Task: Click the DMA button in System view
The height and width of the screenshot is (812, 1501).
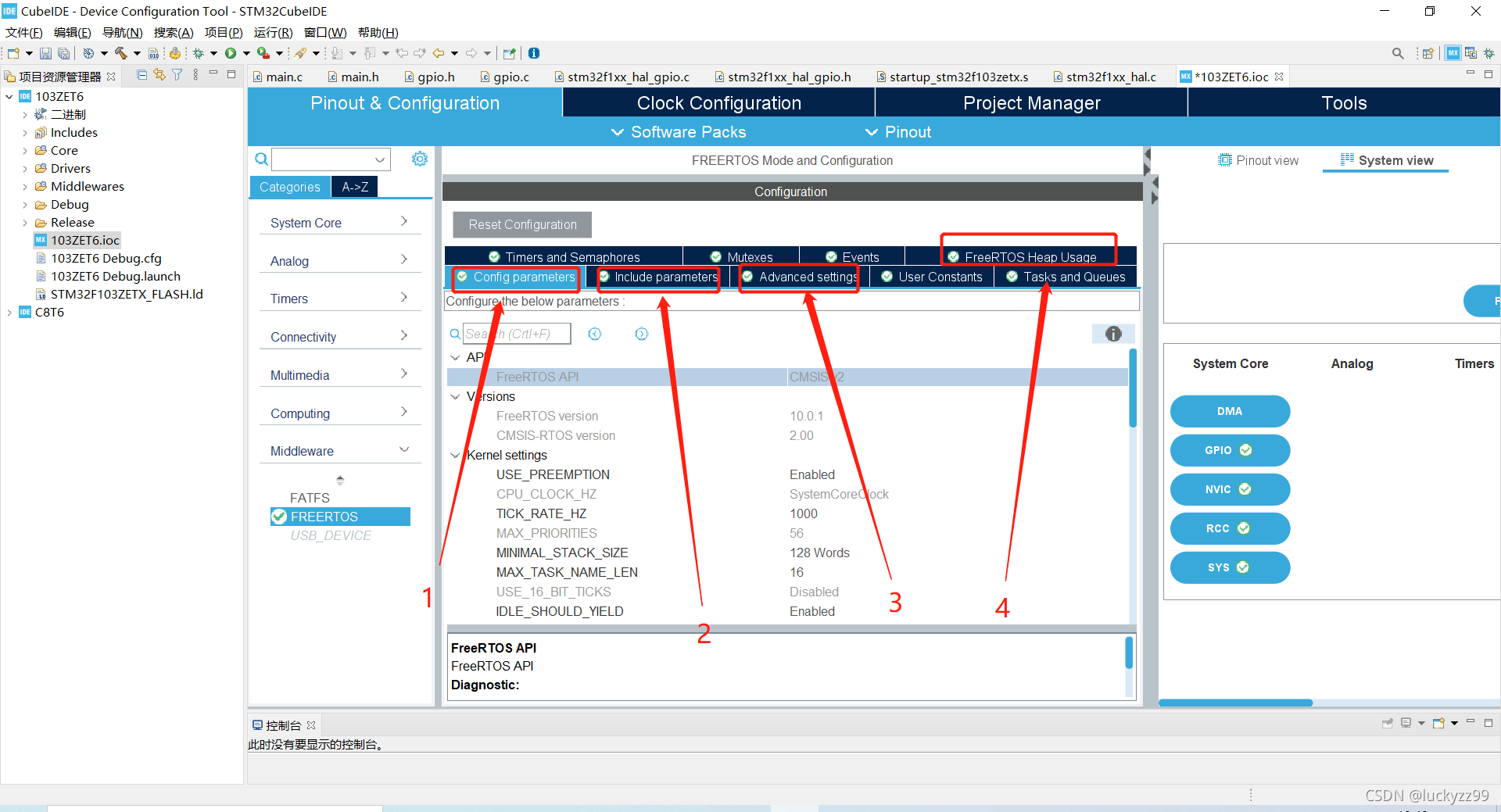Action: [1230, 411]
